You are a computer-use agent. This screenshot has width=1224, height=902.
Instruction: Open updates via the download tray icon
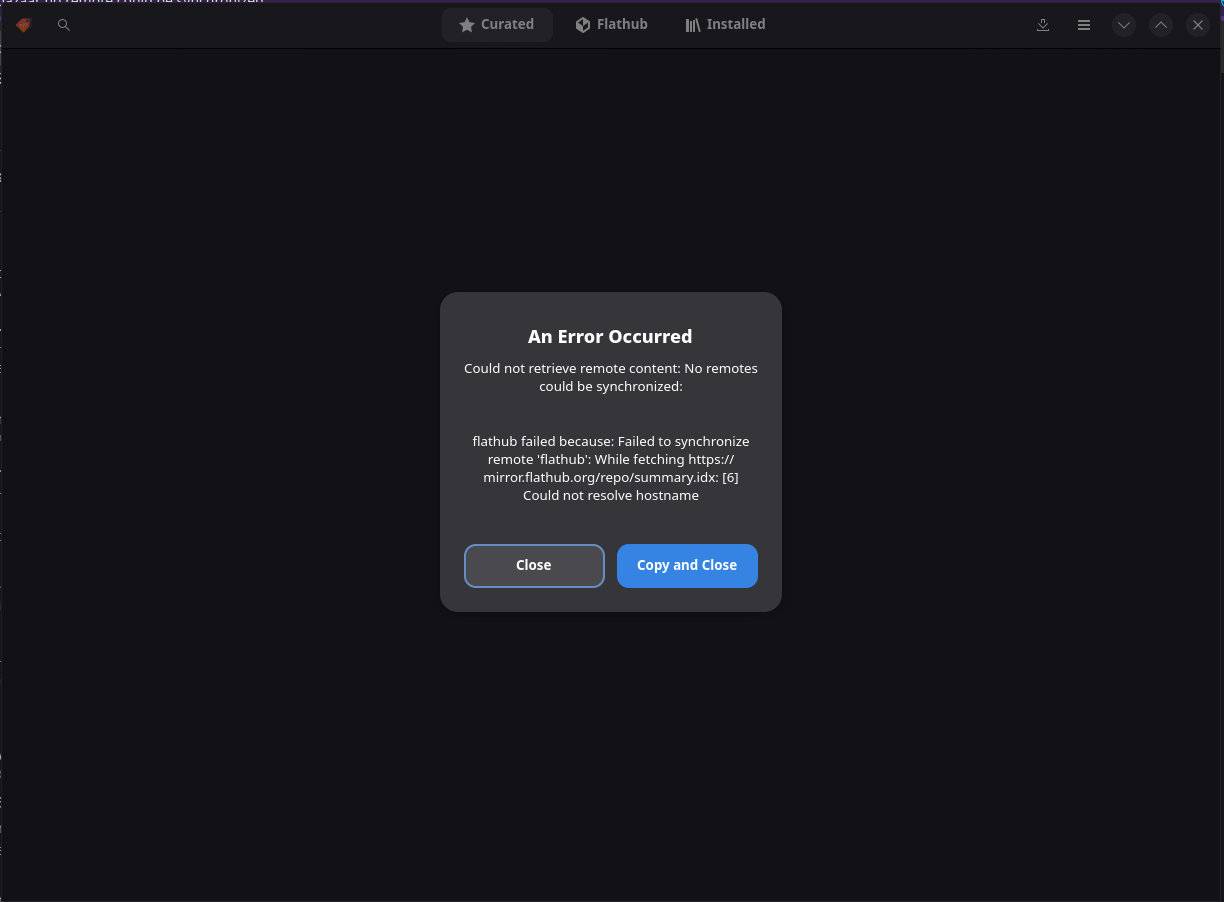pyautogui.click(x=1043, y=25)
